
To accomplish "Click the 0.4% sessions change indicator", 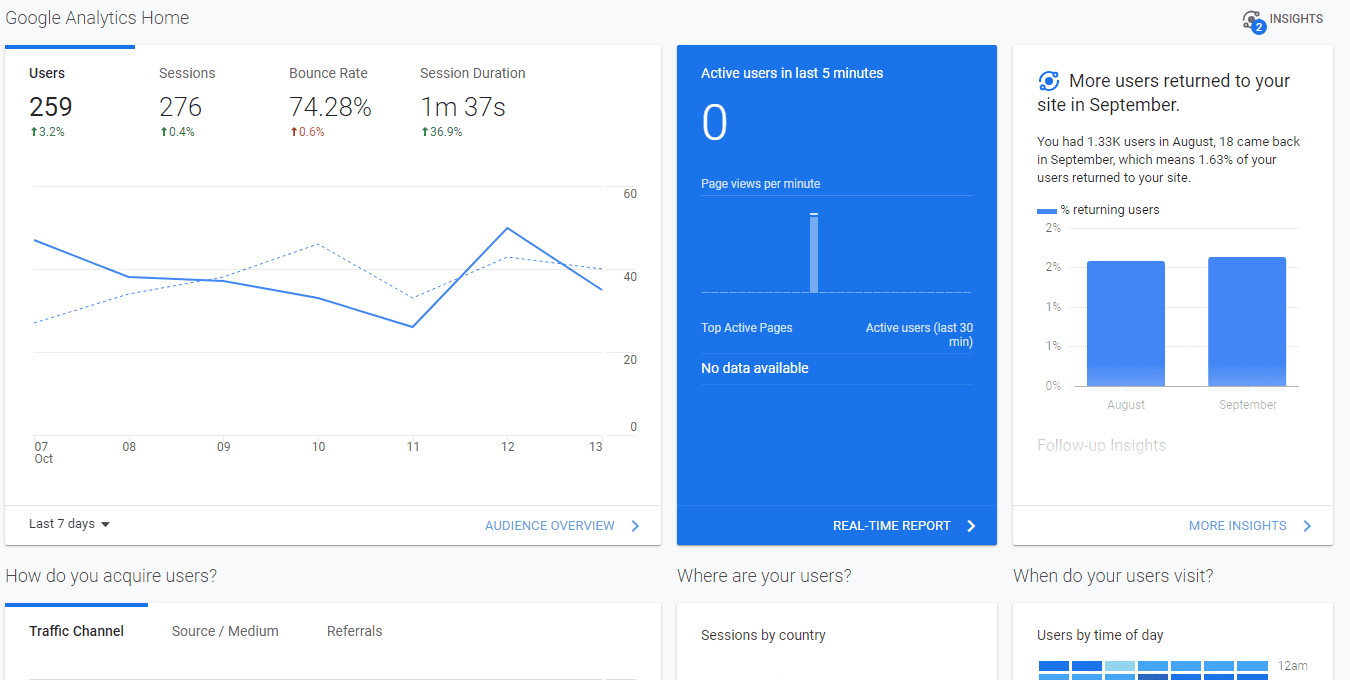I will pos(177,132).
